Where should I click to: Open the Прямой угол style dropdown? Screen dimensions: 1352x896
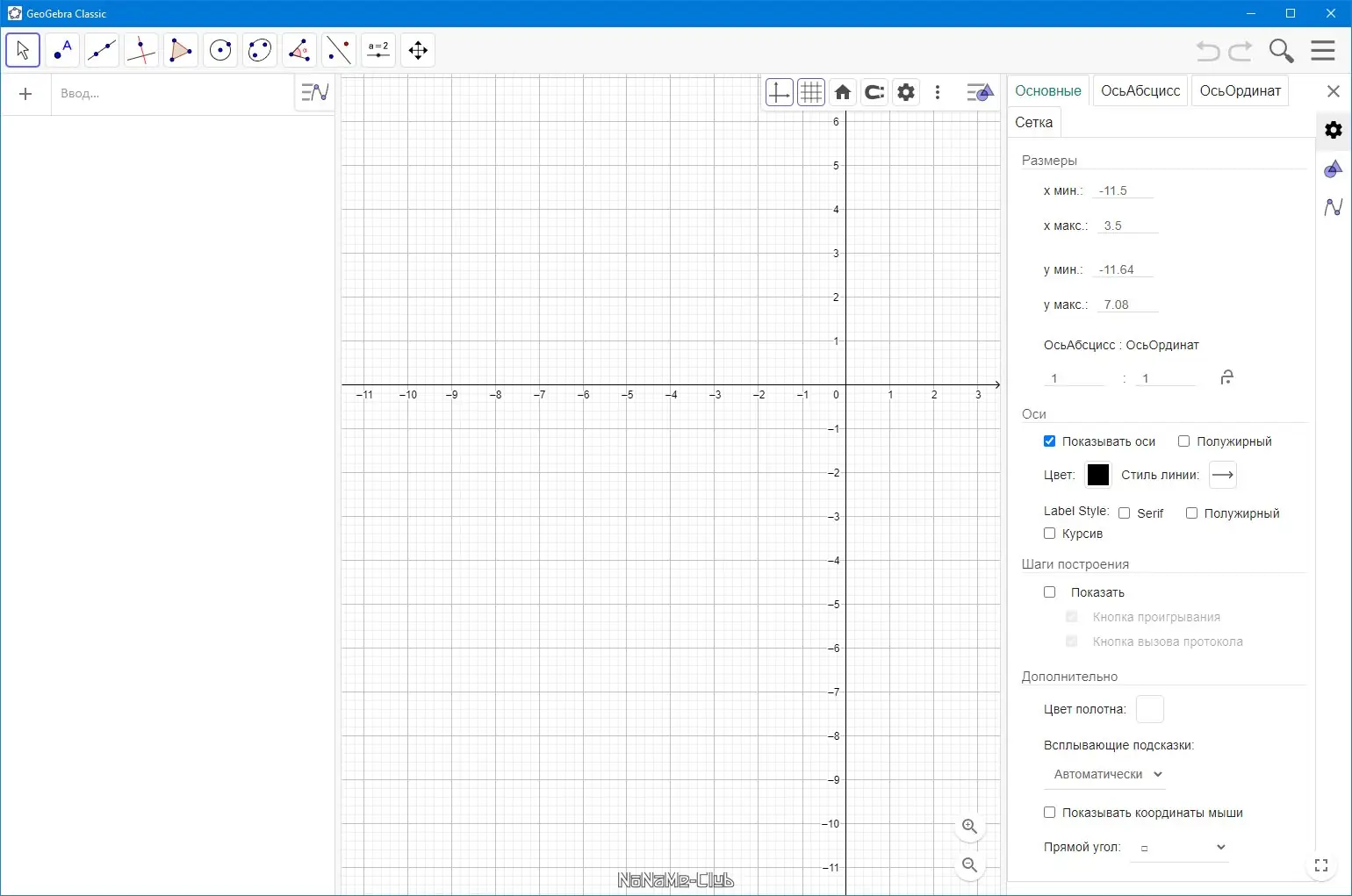[1181, 848]
